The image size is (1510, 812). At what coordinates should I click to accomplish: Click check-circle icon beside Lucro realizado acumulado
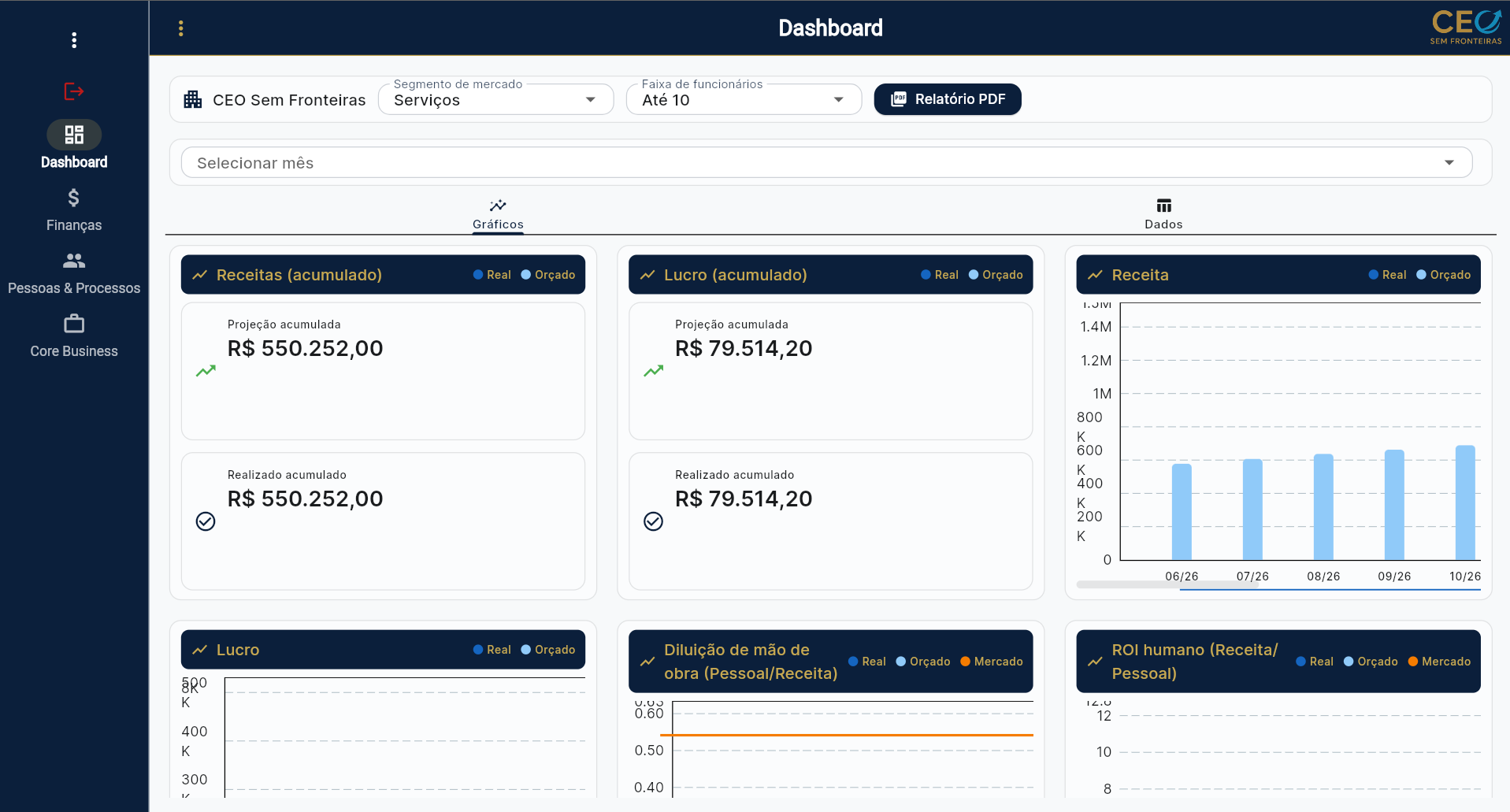(x=653, y=521)
